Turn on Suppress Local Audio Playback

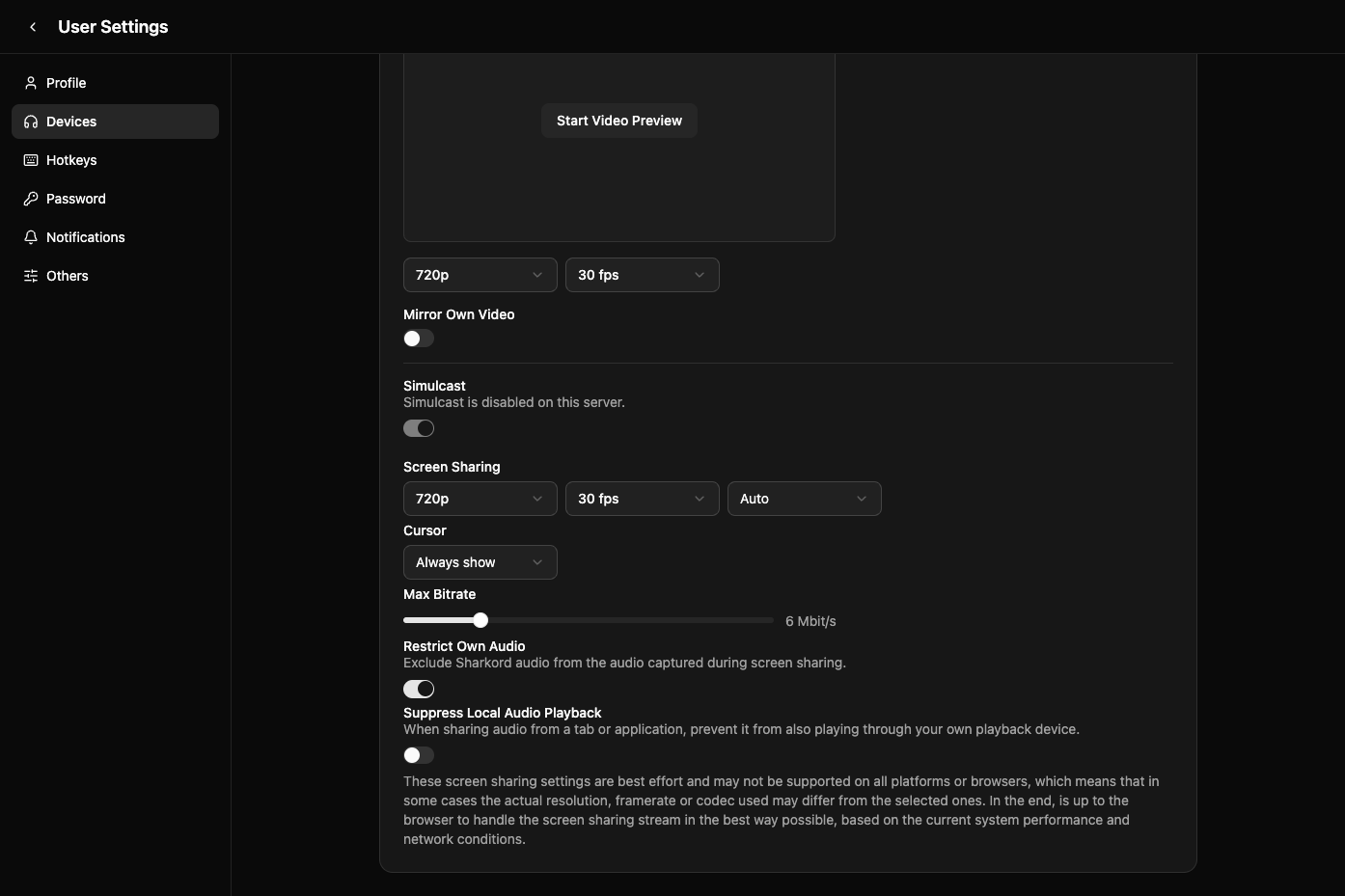pyautogui.click(x=419, y=755)
